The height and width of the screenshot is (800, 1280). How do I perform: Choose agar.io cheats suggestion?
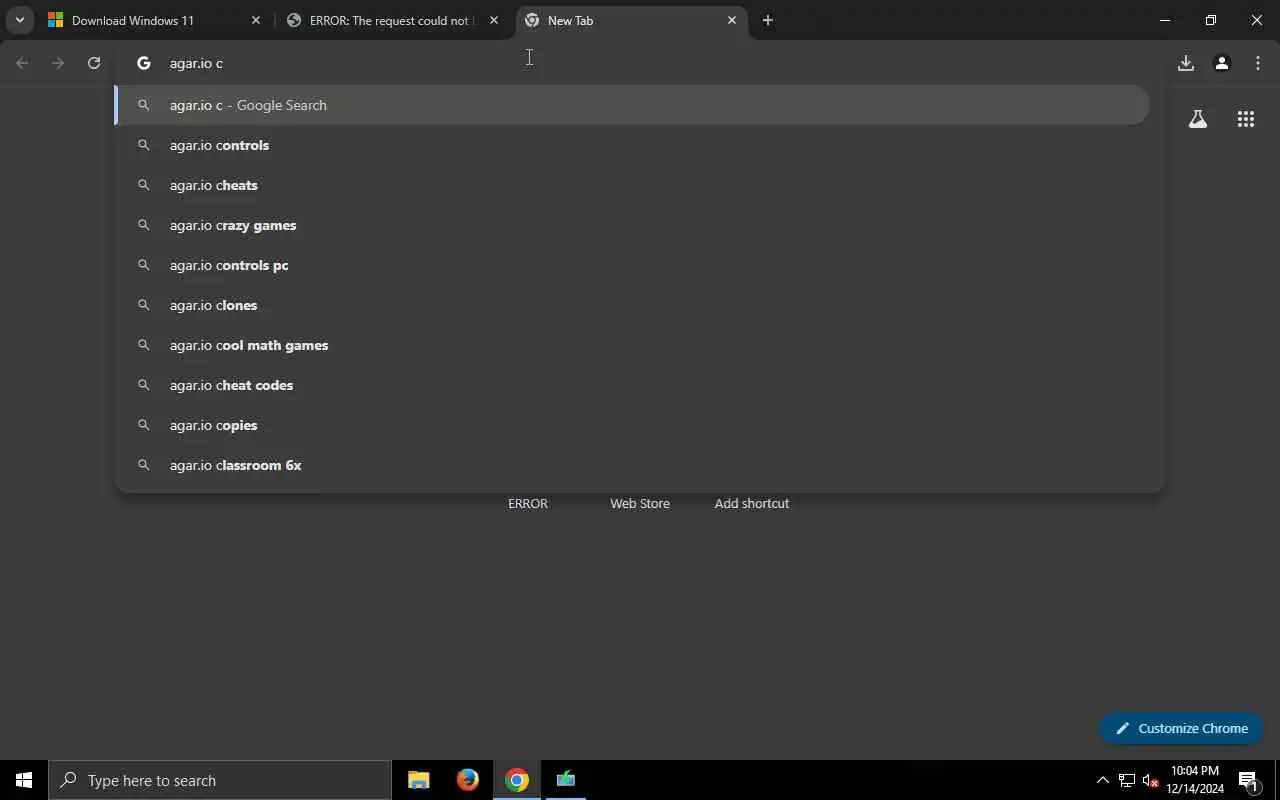pos(632,185)
